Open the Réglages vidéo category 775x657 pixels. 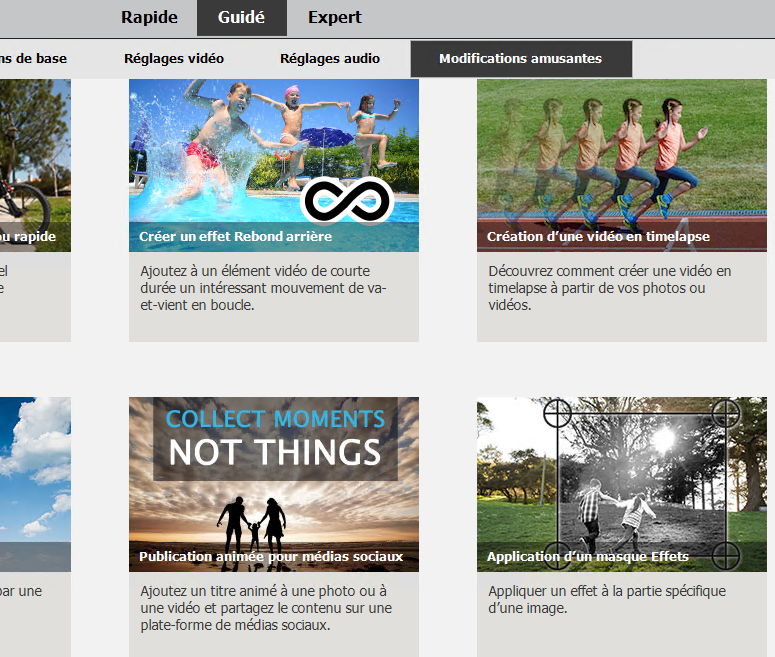pos(174,58)
